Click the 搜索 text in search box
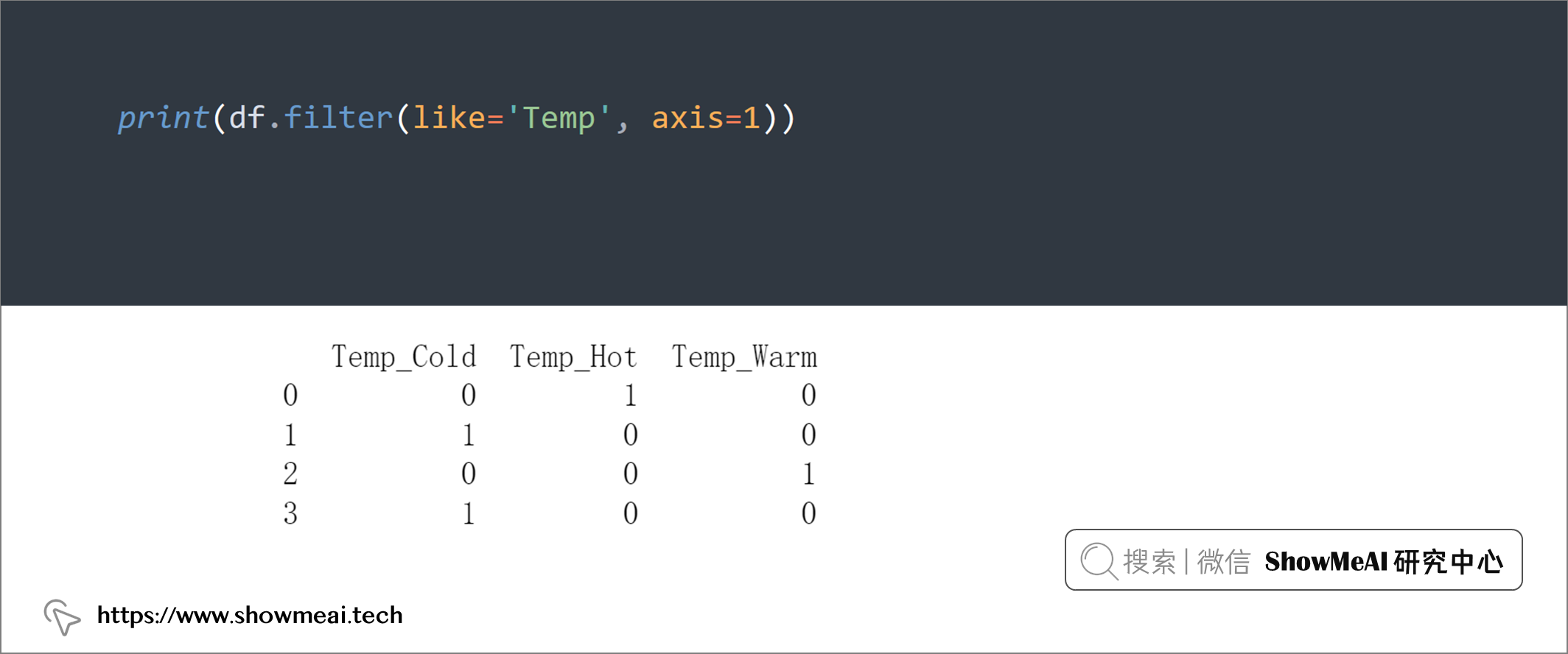Screen dimensions: 1568x654 pyautogui.click(x=1149, y=561)
